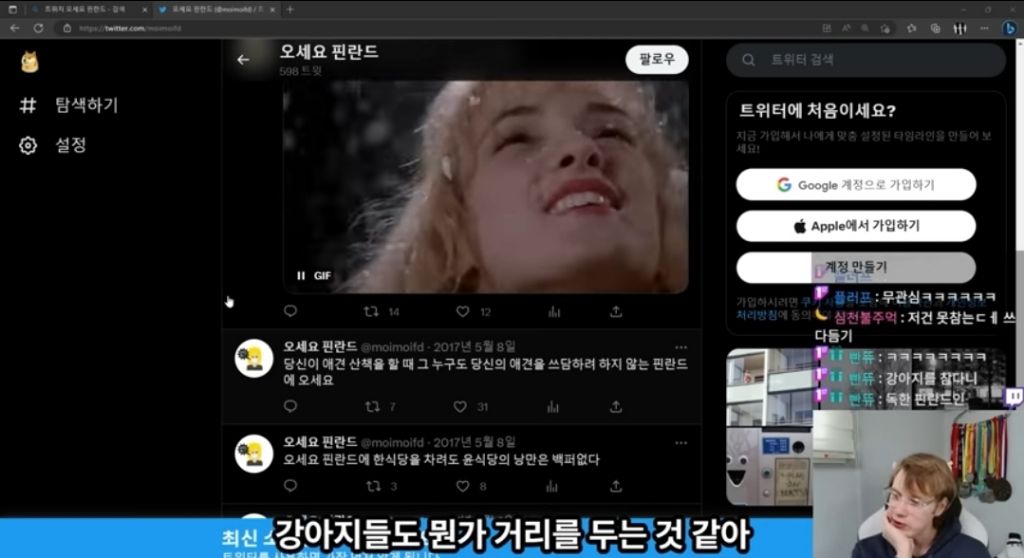The width and height of the screenshot is (1024, 558).
Task: Sign up with Google 계정으로 가입하기
Action: [856, 185]
